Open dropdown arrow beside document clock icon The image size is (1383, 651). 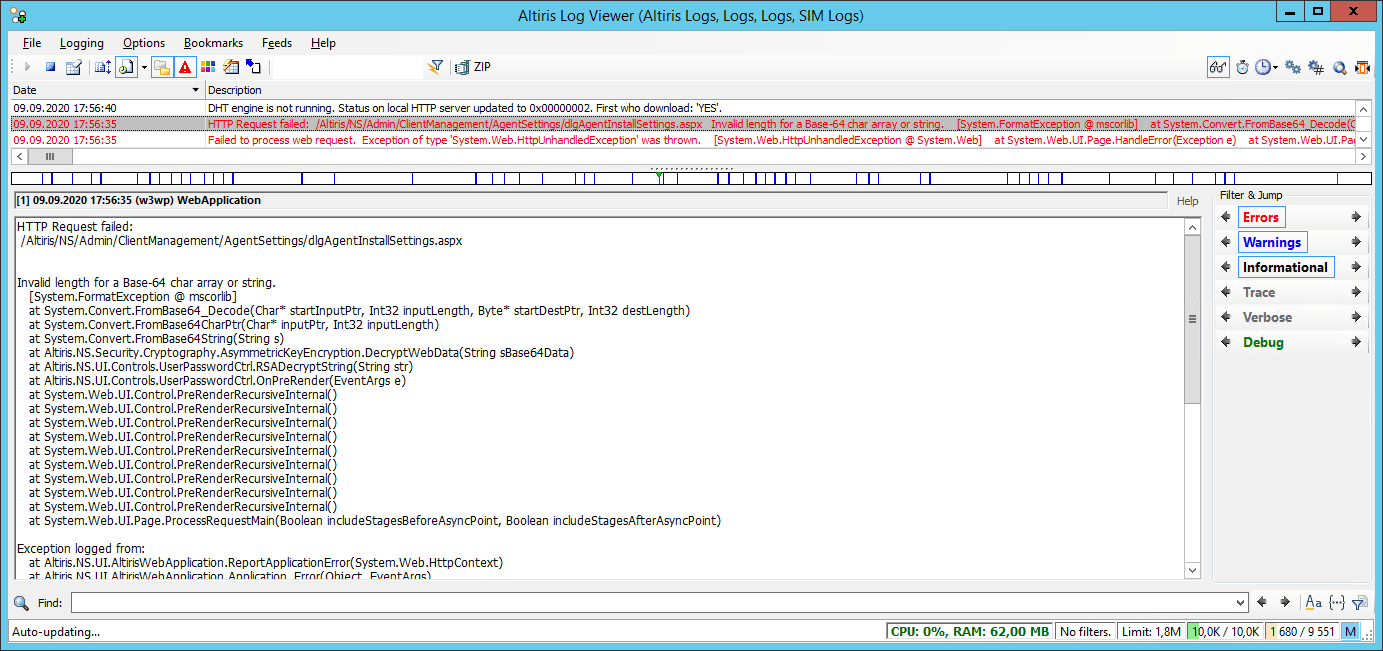(144, 67)
